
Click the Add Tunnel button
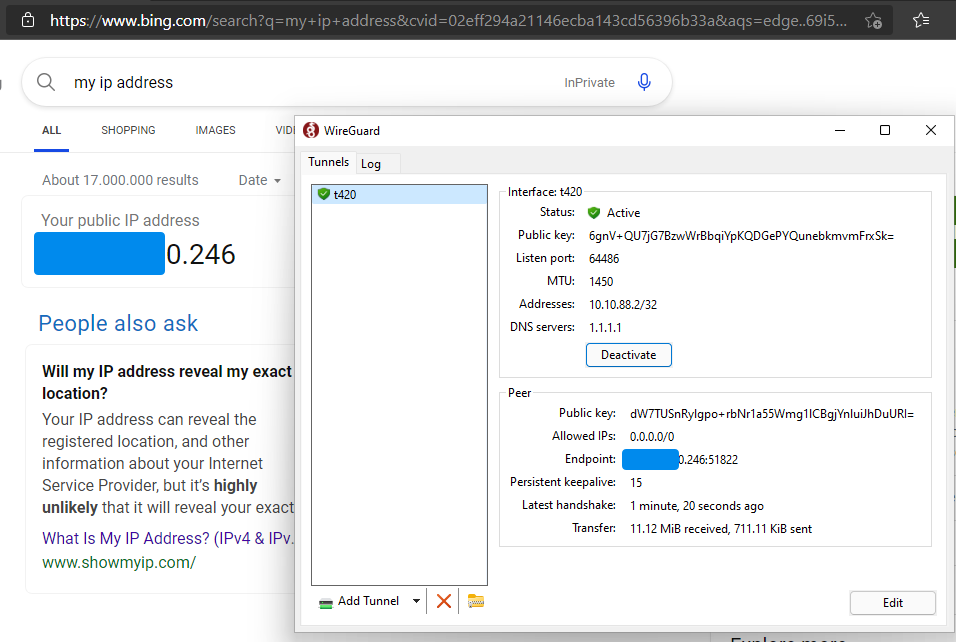358,601
